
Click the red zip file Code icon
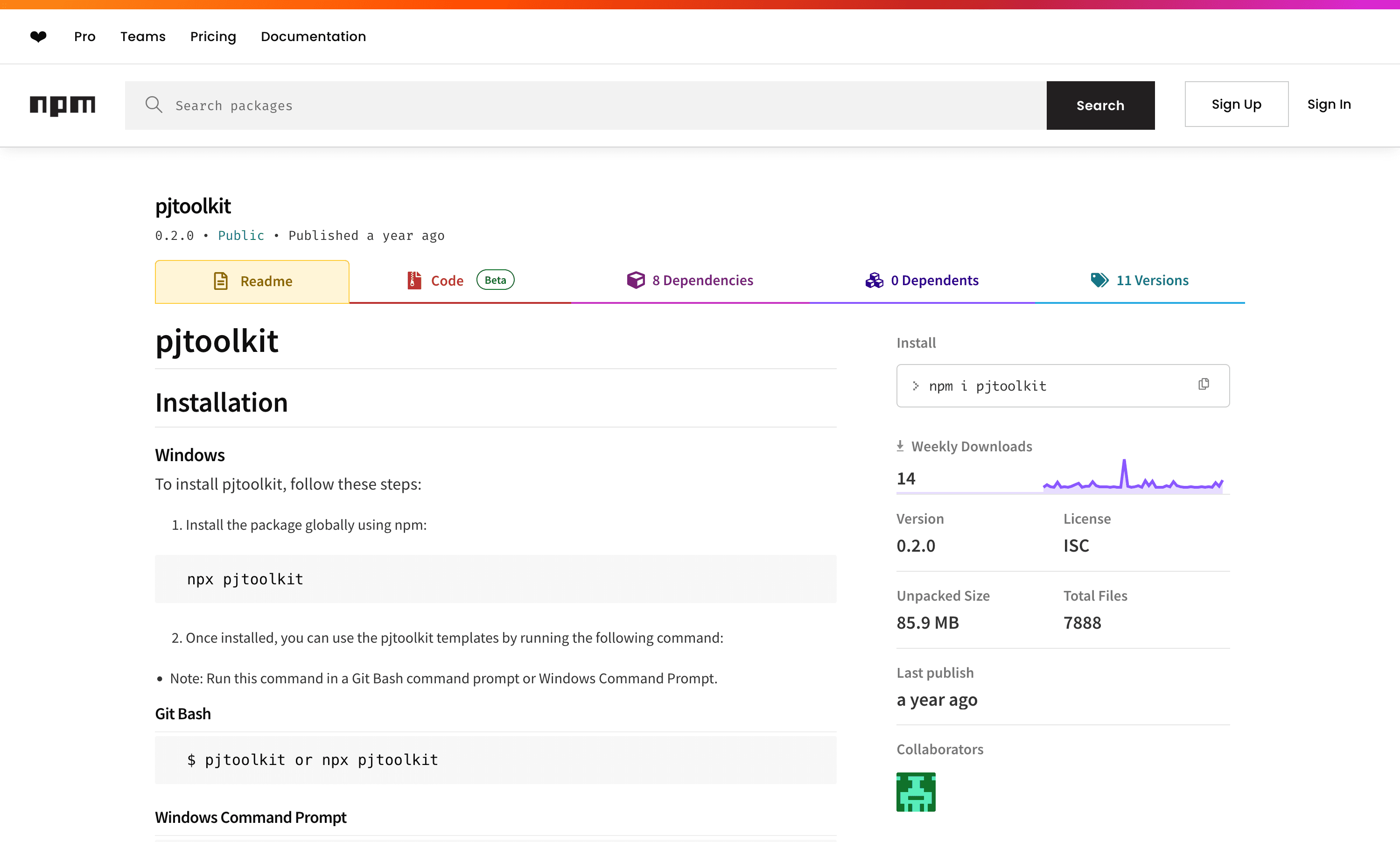(414, 281)
